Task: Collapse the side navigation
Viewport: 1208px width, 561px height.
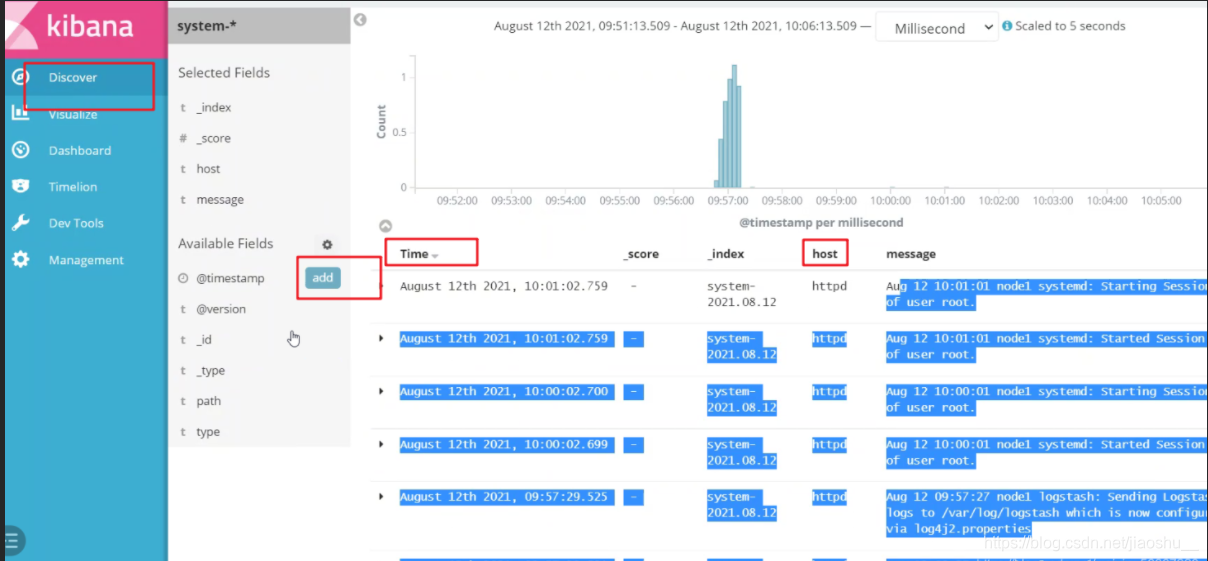Action: (x=12, y=541)
